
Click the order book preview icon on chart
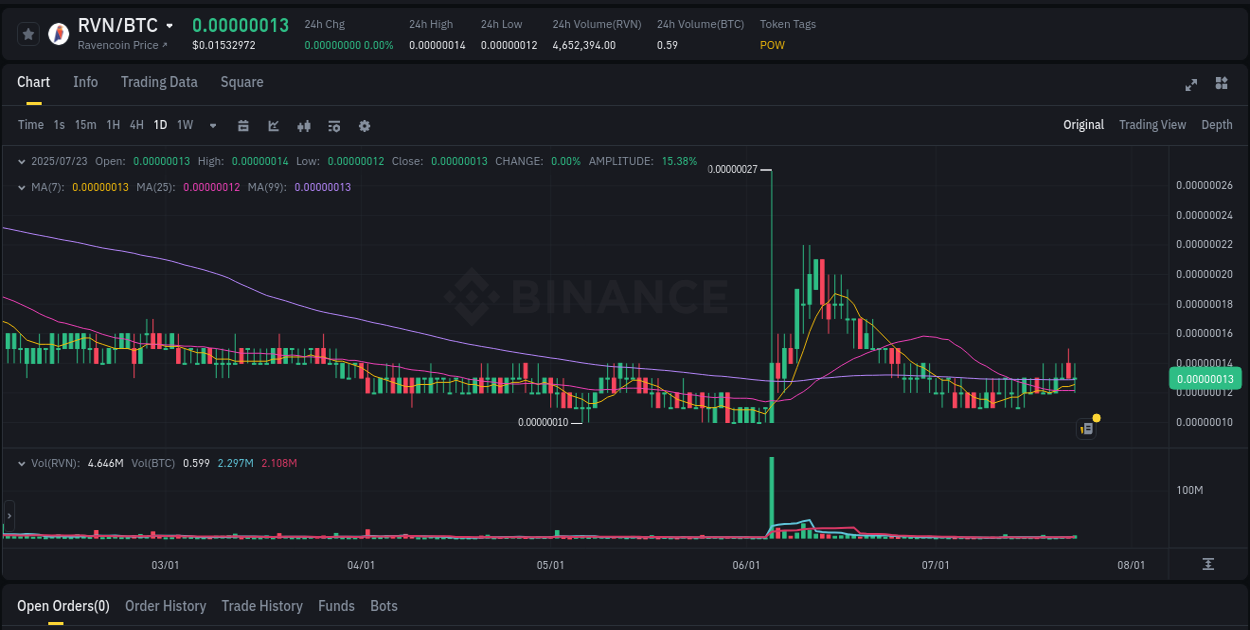(1086, 428)
